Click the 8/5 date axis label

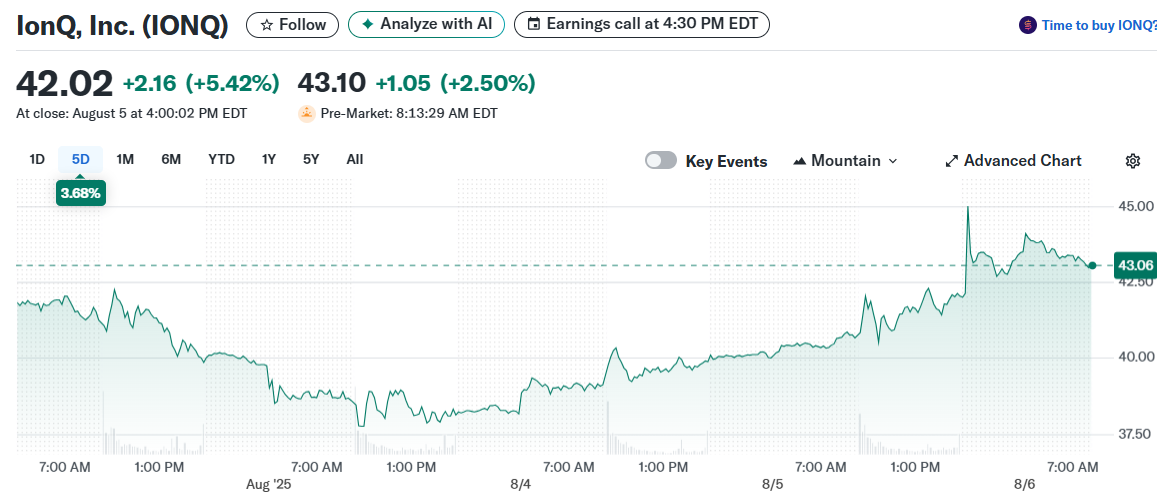coord(773,485)
